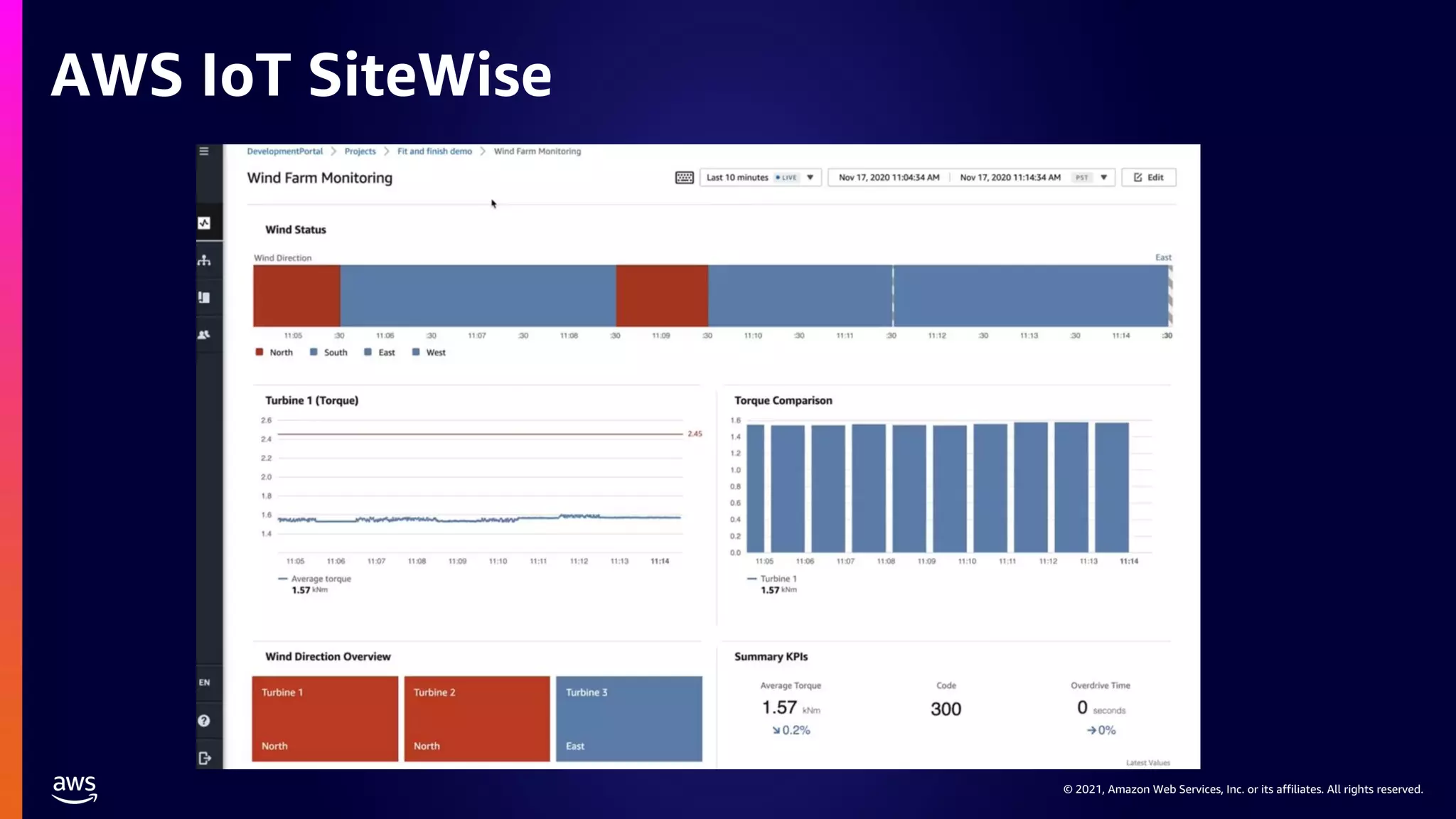Go to DevelopmentPortal breadcrumb link
Image resolution: width=1456 pixels, height=819 pixels.
284,151
